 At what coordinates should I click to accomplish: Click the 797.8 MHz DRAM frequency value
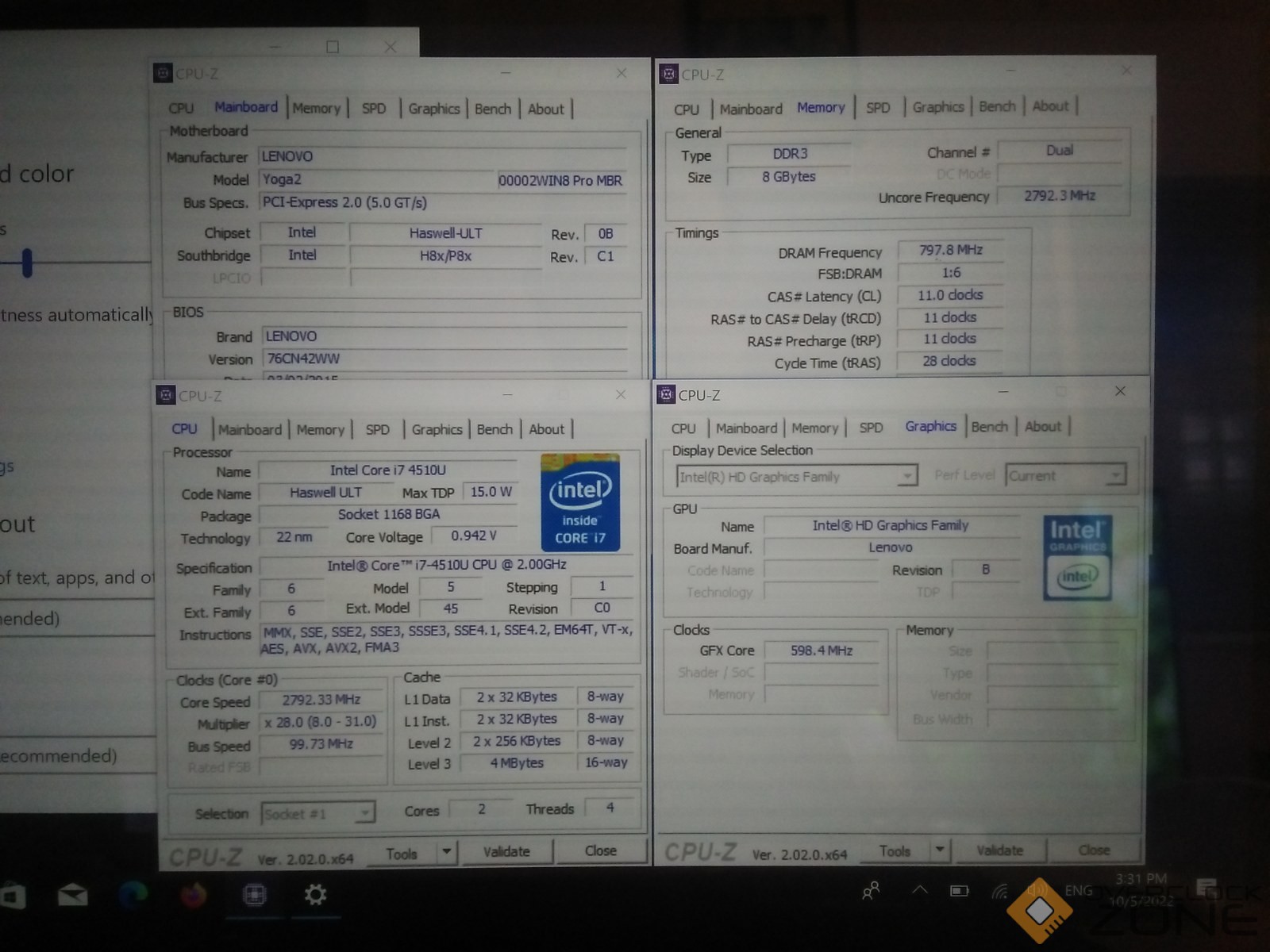(950, 250)
